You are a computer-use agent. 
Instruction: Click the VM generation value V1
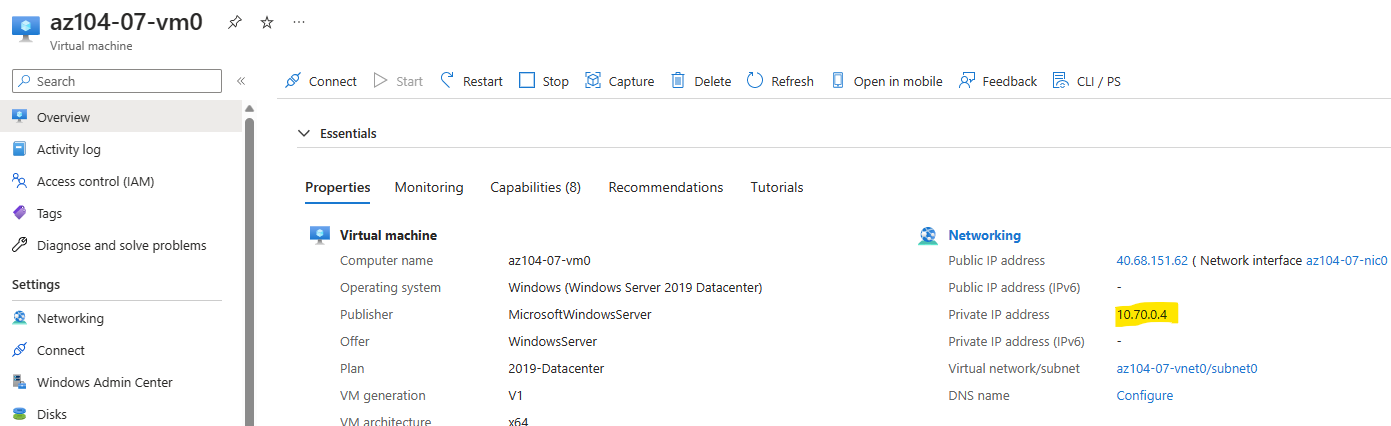(516, 395)
